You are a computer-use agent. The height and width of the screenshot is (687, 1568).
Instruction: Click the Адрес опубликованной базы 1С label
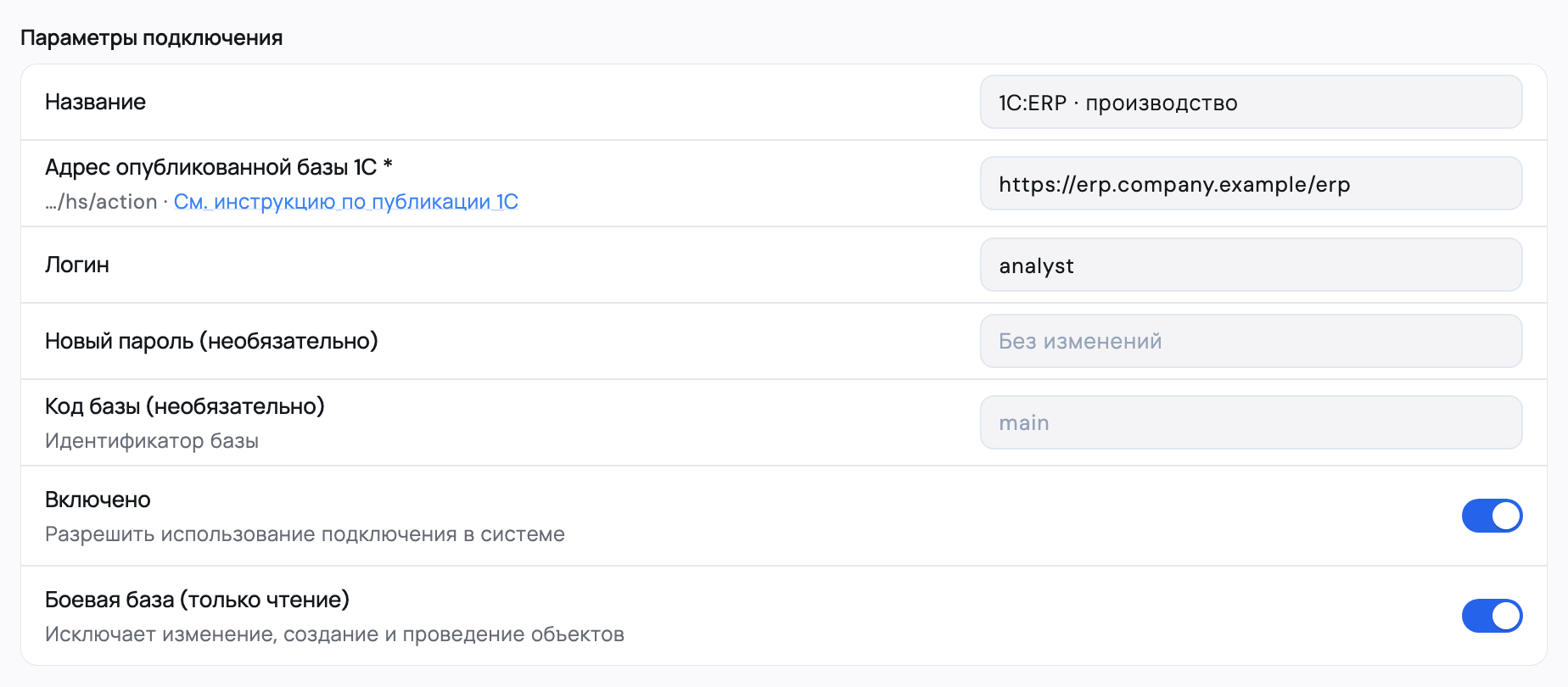point(218,167)
